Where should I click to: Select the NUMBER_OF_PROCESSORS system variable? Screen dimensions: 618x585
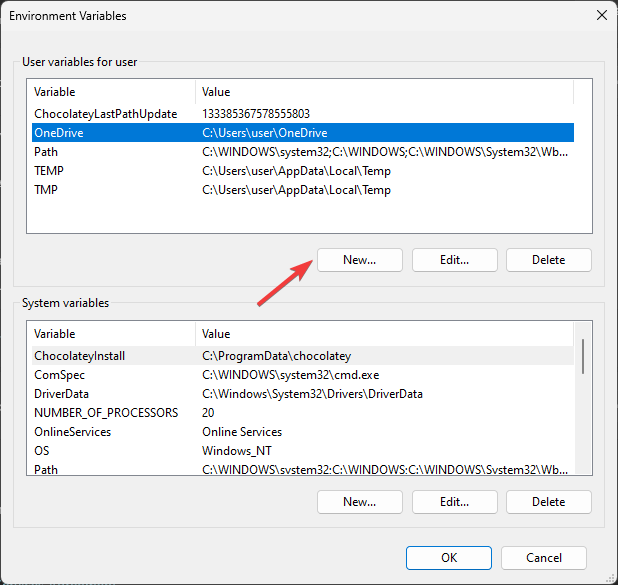(105, 413)
